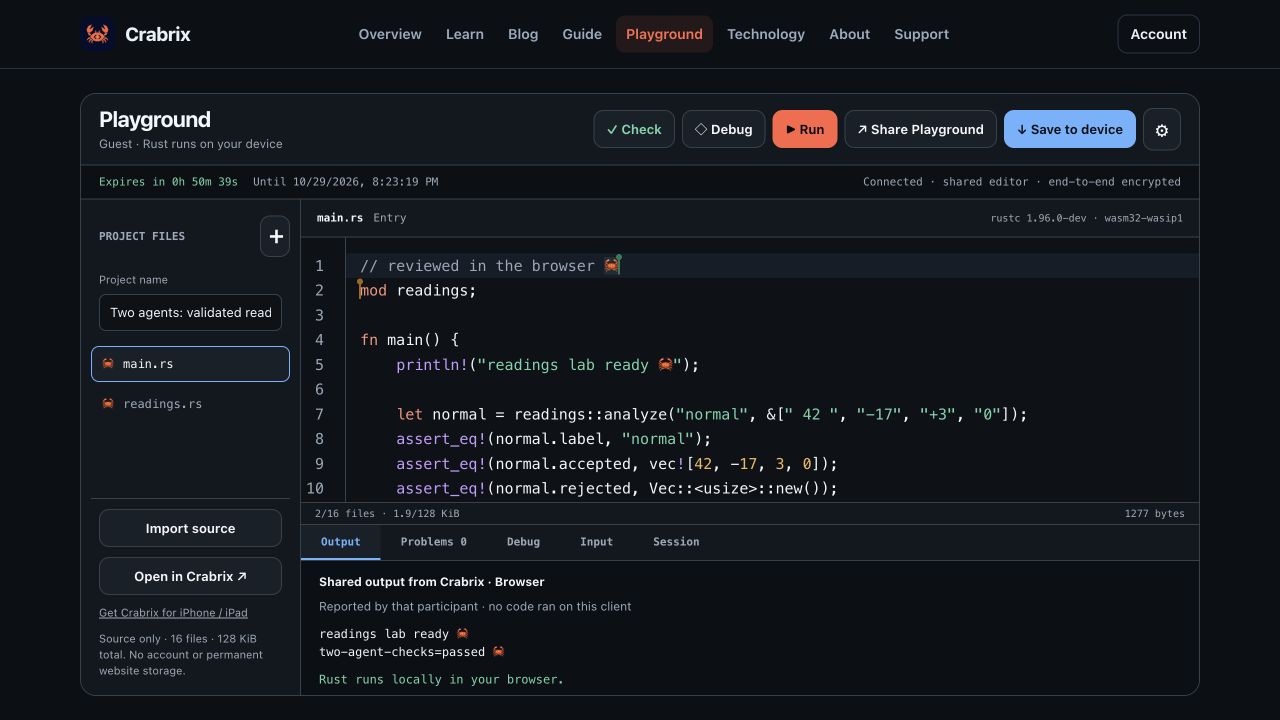
Task: Click the '2/16 files · 1.9/128 KiB' status
Action: [387, 514]
